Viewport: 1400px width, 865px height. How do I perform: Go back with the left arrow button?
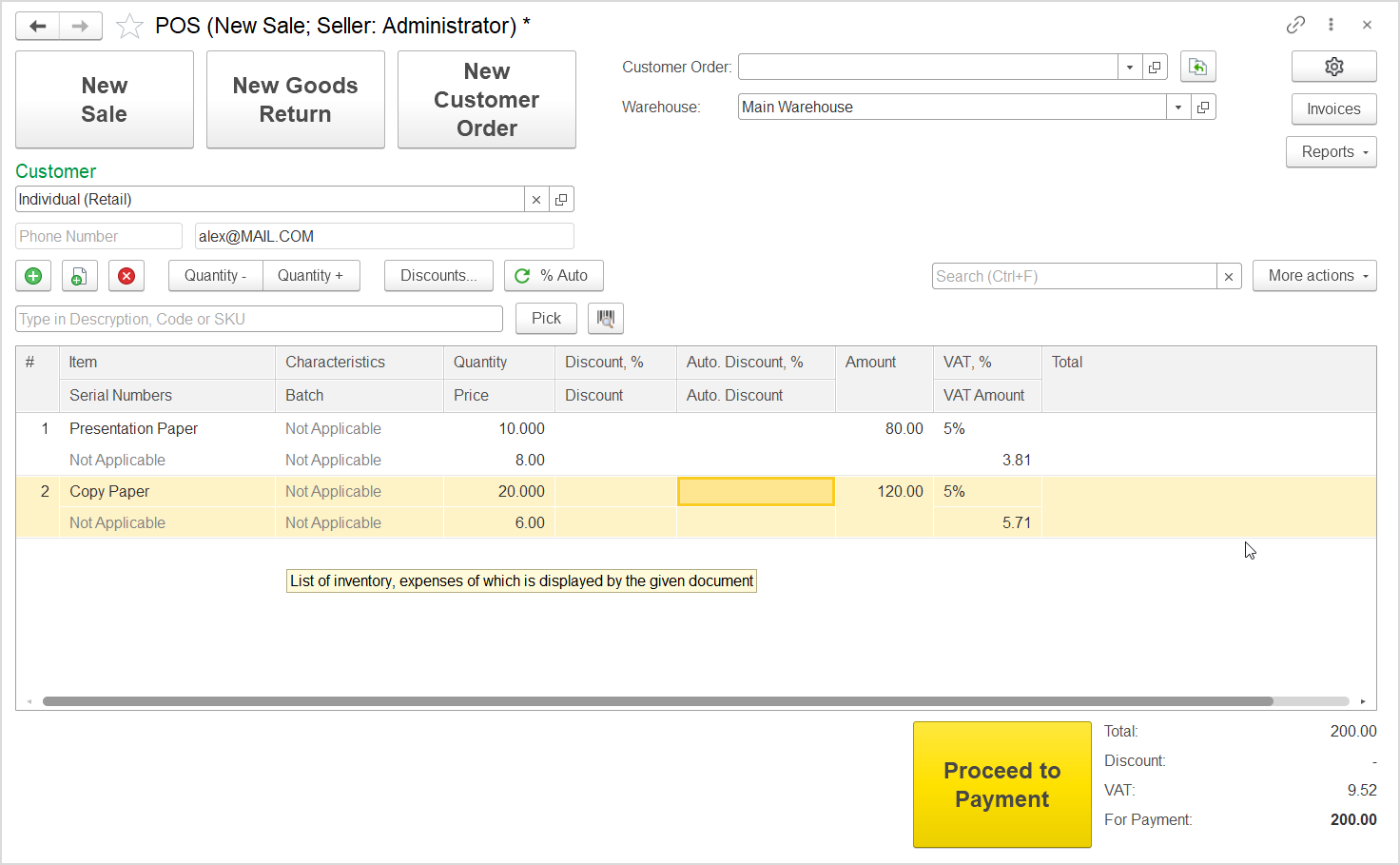tap(38, 26)
